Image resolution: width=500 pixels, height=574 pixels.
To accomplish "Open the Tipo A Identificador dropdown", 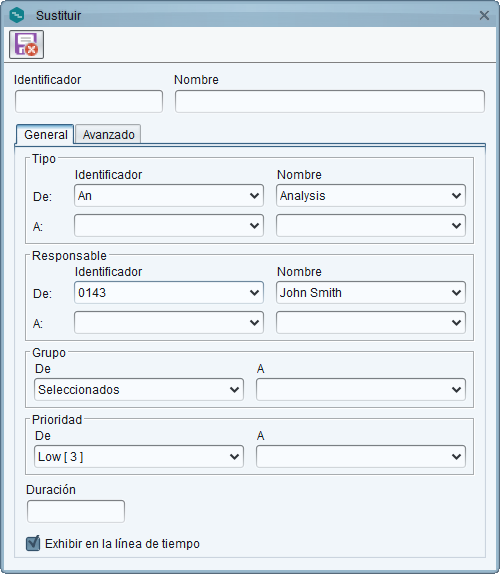I will point(169,226).
